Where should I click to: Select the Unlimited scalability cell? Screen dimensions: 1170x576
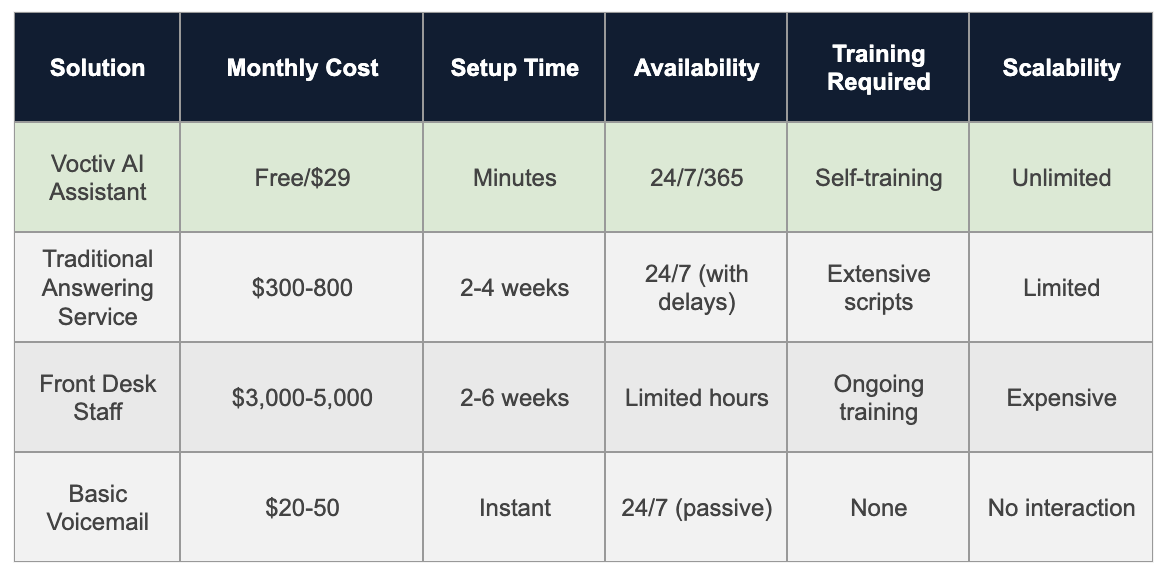(1061, 178)
